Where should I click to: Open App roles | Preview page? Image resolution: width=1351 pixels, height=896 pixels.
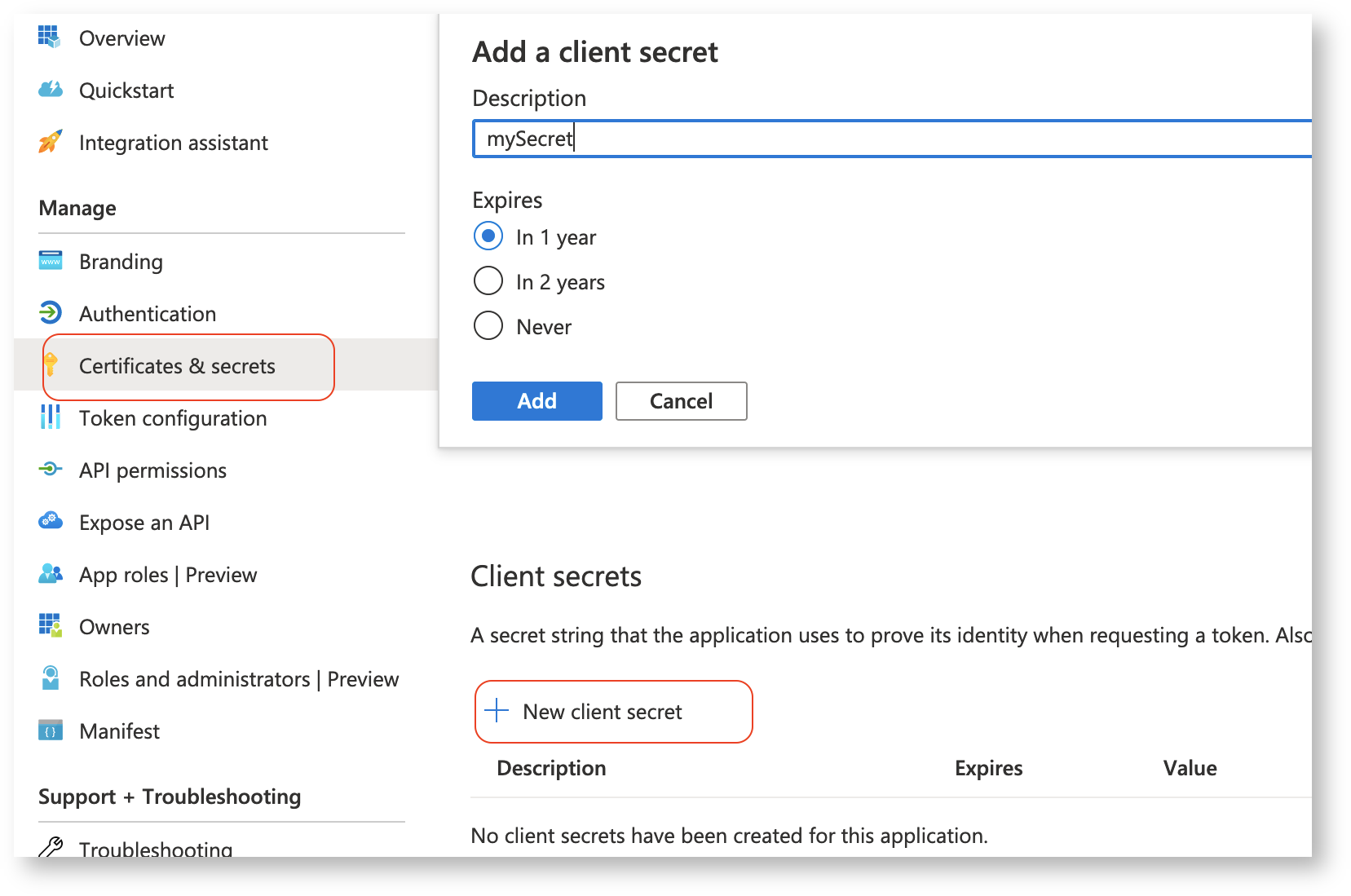(x=168, y=575)
